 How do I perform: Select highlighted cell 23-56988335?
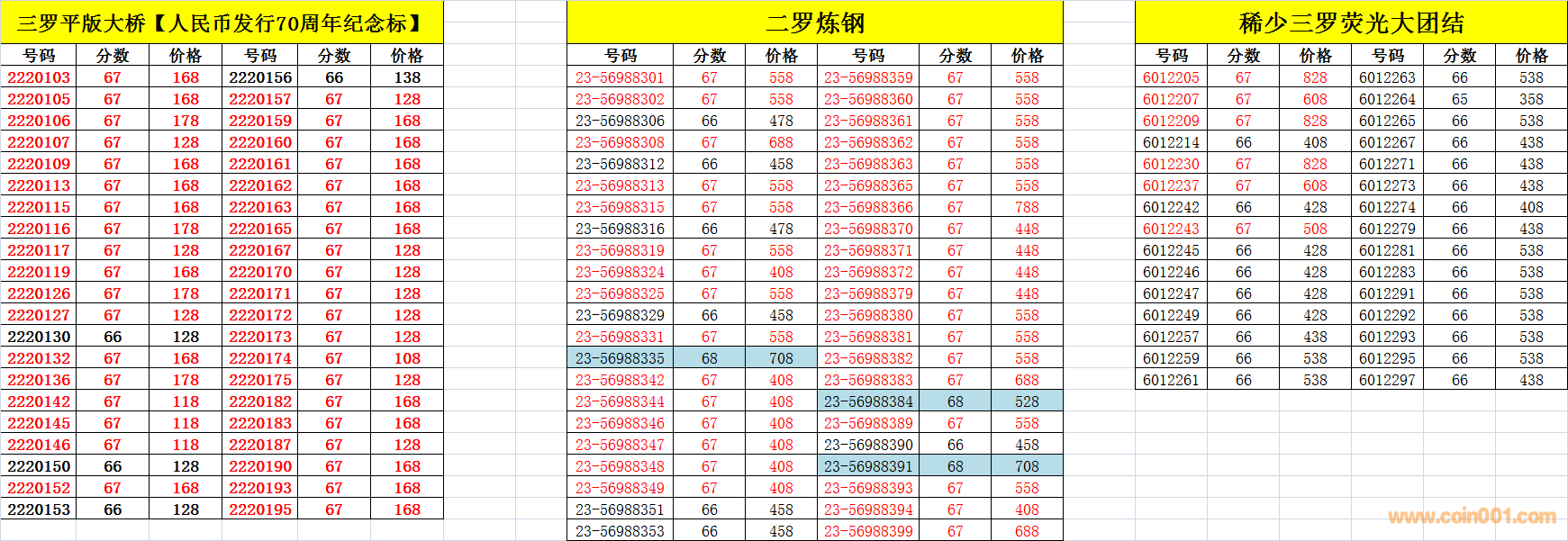coord(620,358)
